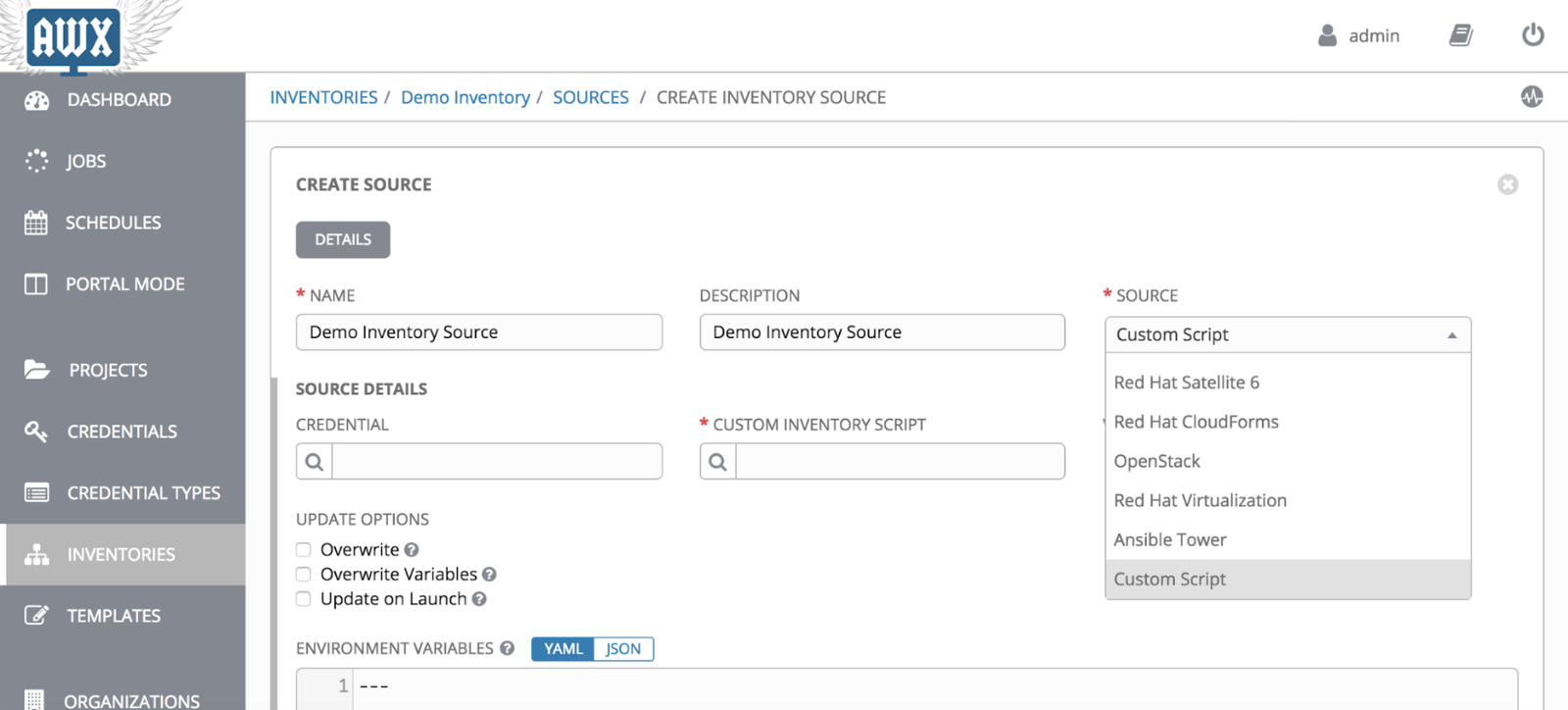Show help for Environment Variables
The image size is (1568, 710).
[x=507, y=648]
